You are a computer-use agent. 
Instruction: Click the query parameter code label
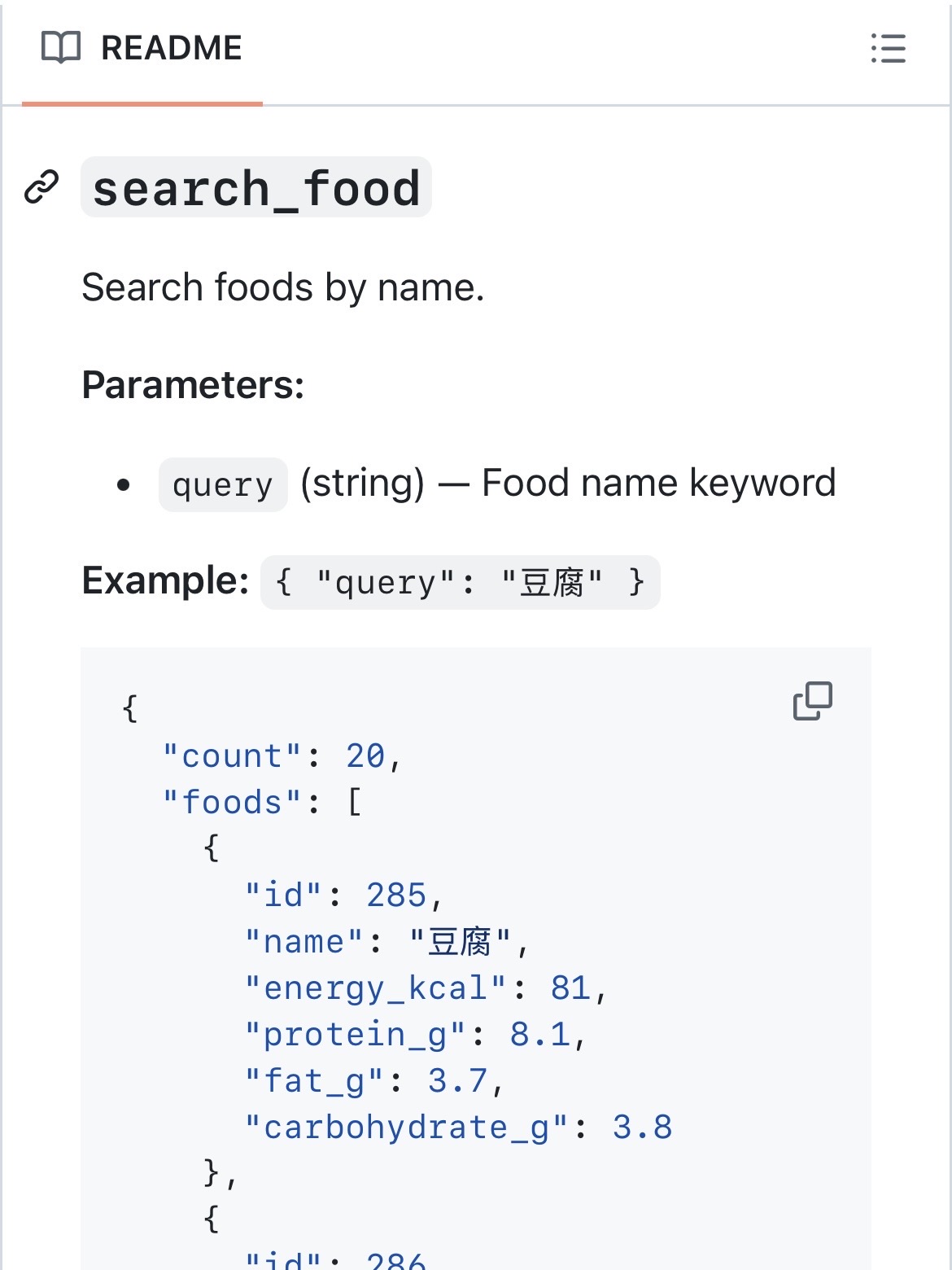pos(223,485)
